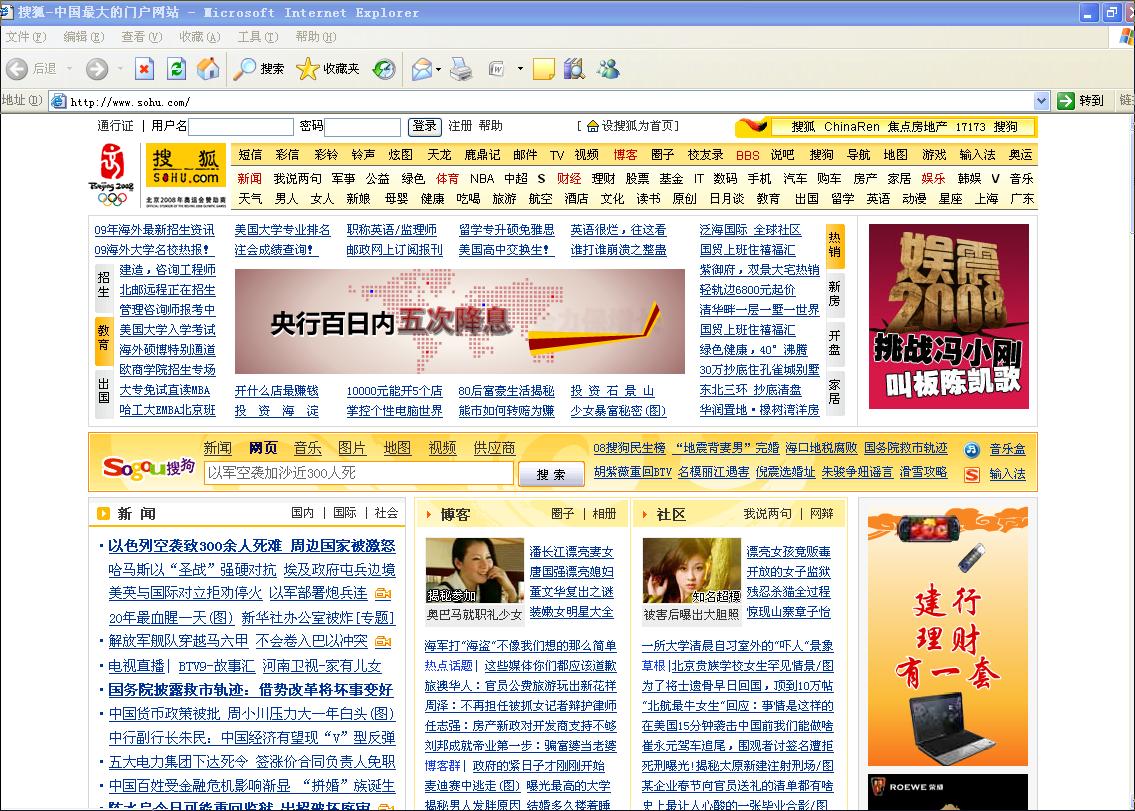Click the Sogou 搜索 button

pyautogui.click(x=551, y=474)
